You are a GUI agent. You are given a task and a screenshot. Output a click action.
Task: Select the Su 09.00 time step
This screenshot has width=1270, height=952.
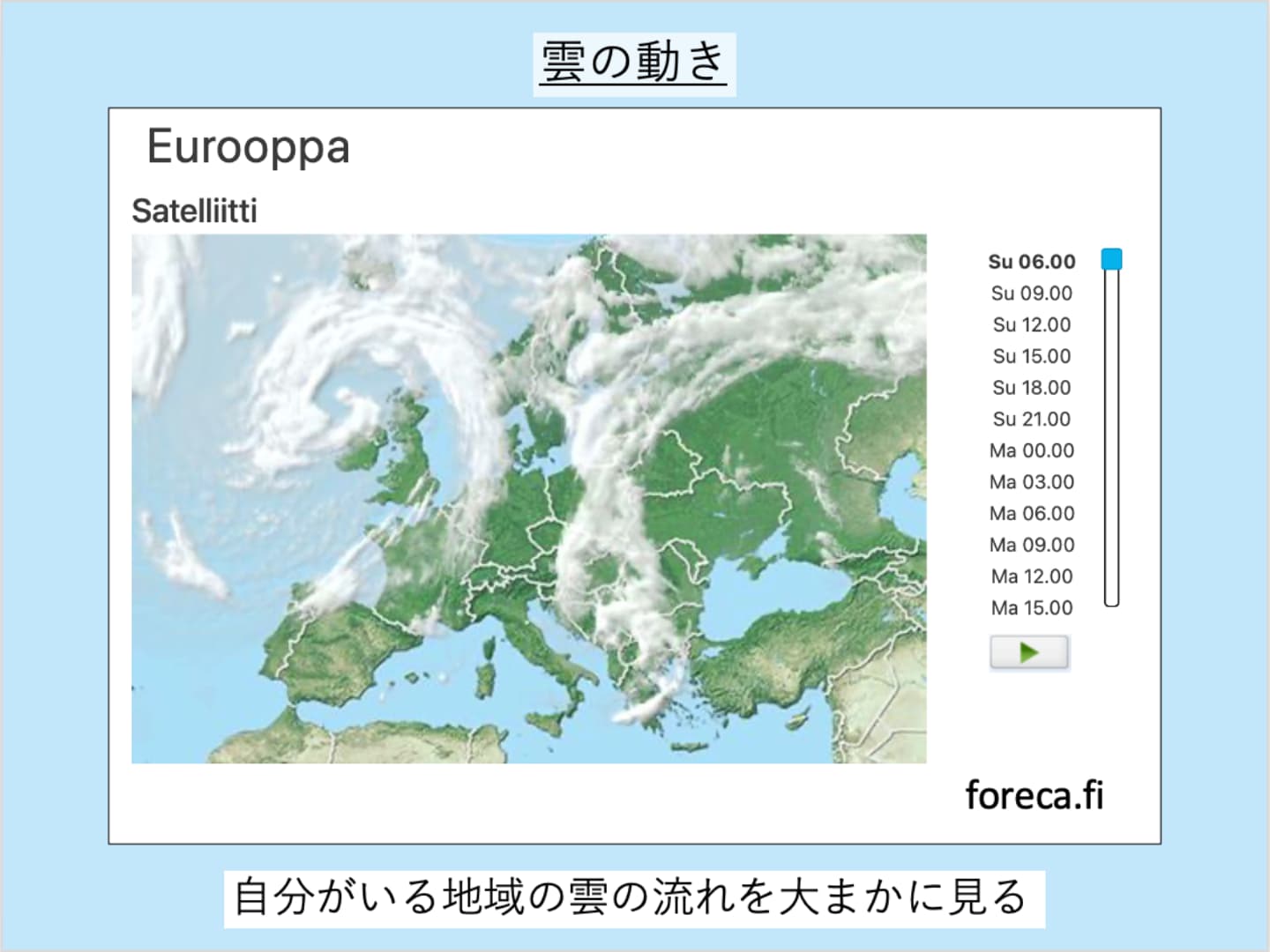tap(1031, 294)
